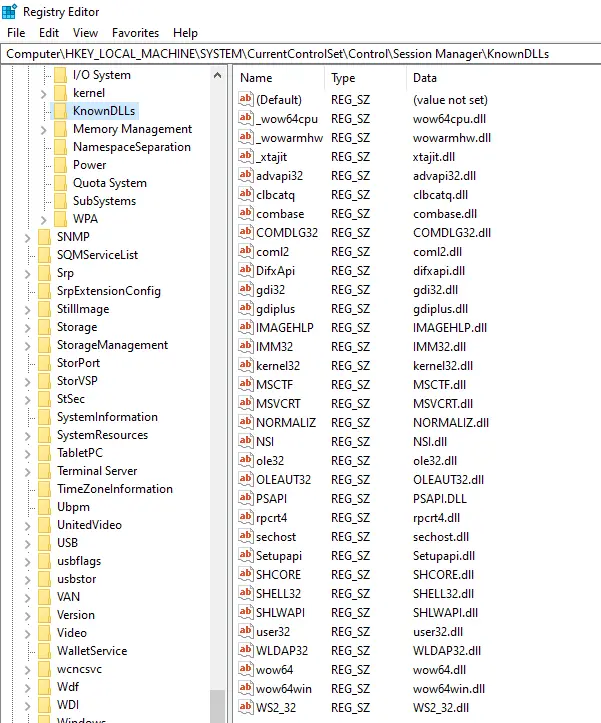Select the SystemInformation key
Image resolution: width=601 pixels, height=723 pixels.
click(x=107, y=417)
